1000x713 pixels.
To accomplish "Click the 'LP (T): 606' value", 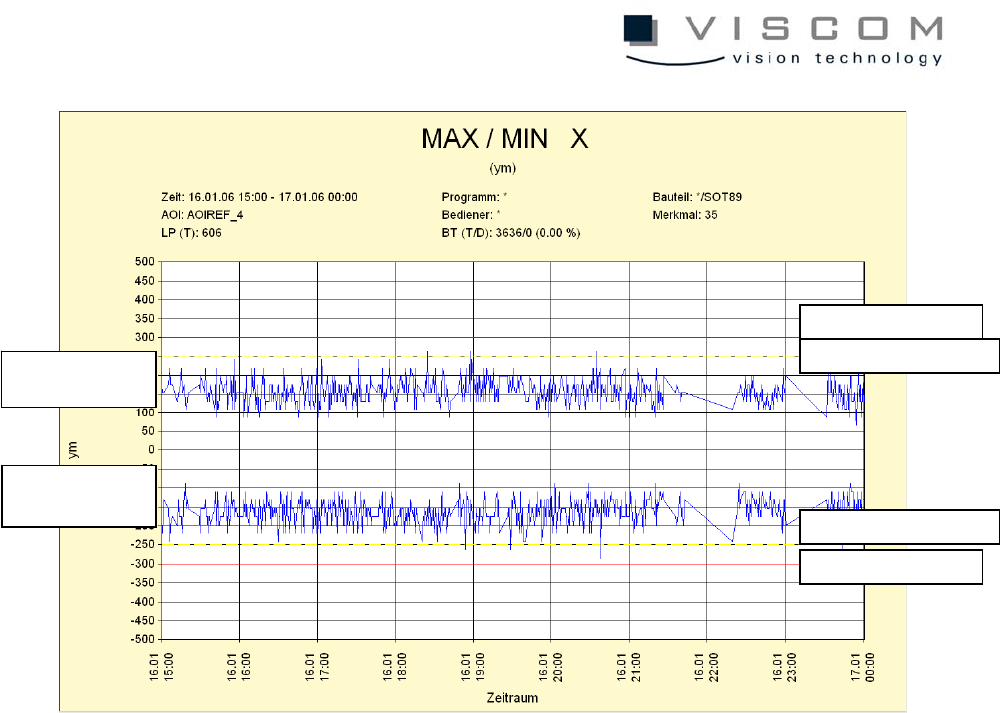I will [191, 233].
